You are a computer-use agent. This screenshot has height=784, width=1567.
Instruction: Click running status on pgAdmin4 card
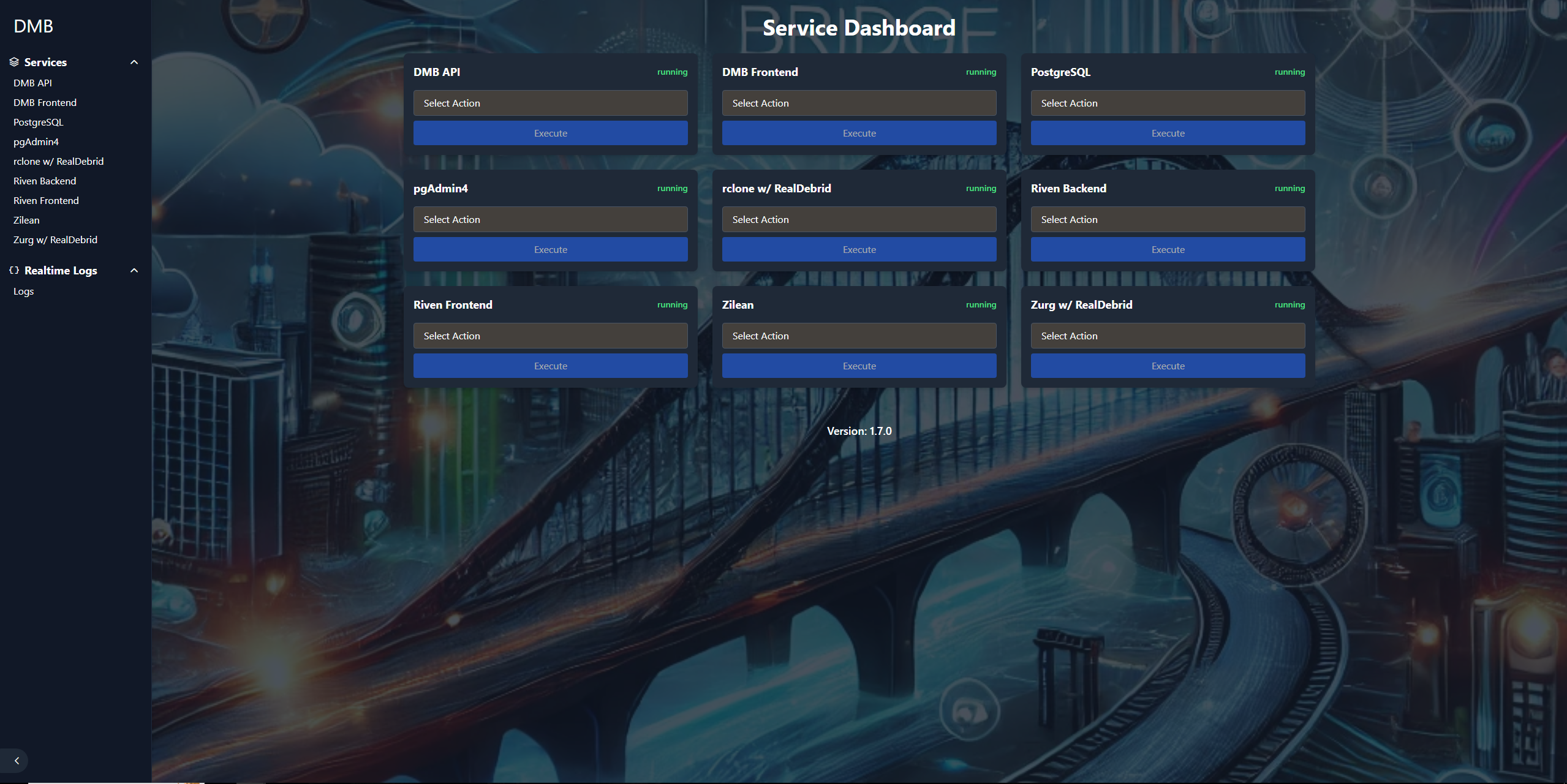(672, 188)
